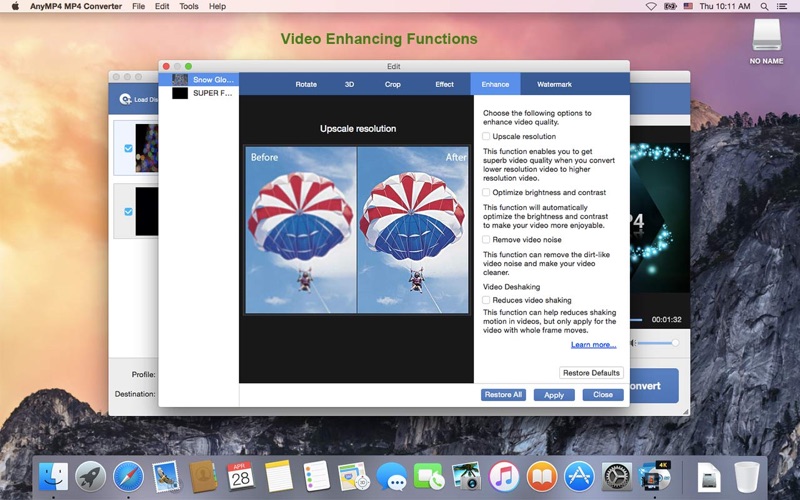800x500 pixels.
Task: Click the Apply button
Action: 554,395
